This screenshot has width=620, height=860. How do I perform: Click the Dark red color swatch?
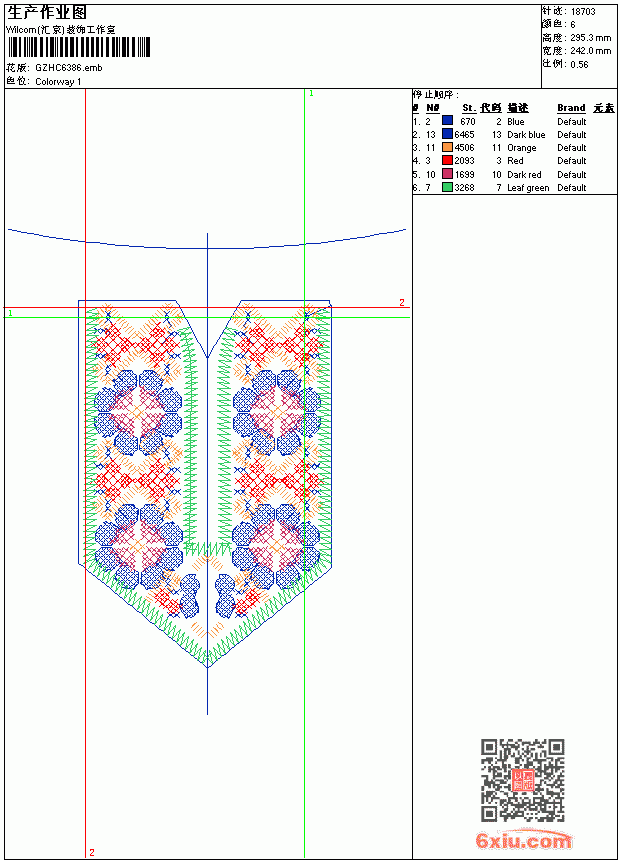click(x=447, y=174)
